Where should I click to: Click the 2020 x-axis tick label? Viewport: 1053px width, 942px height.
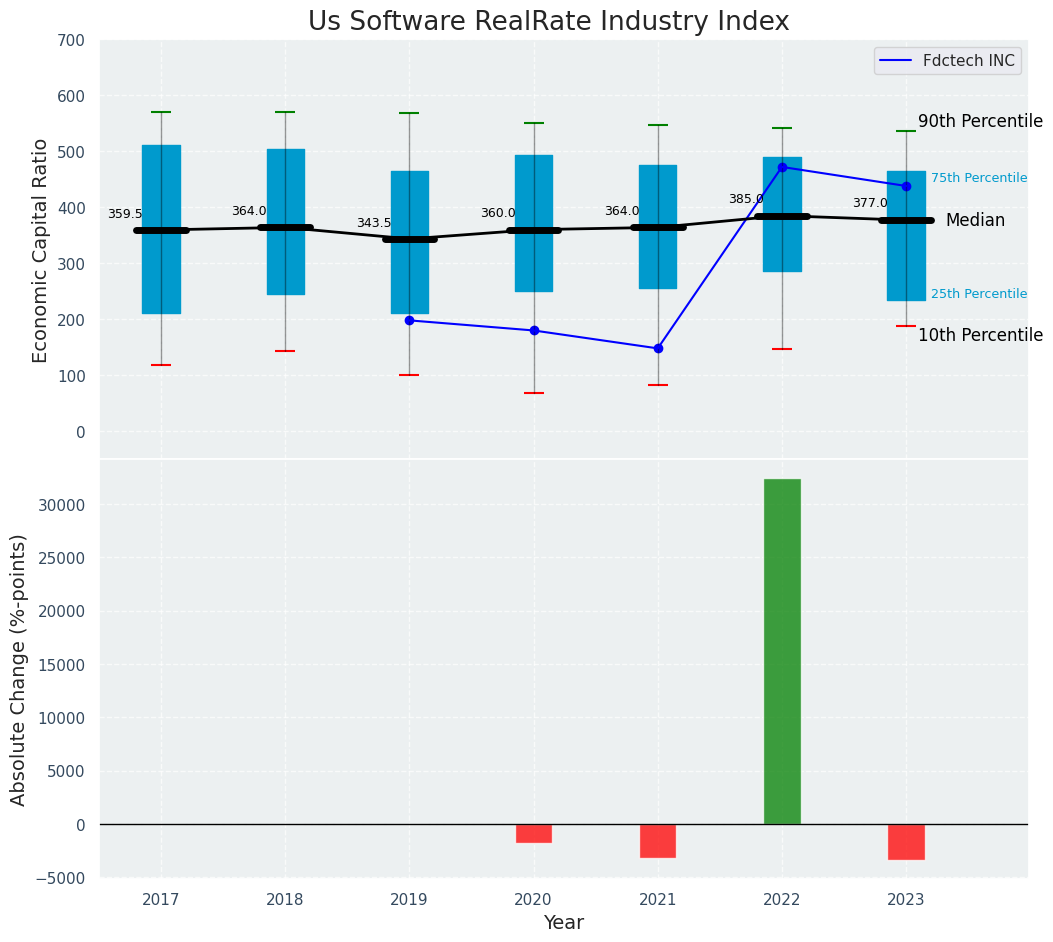tap(534, 899)
